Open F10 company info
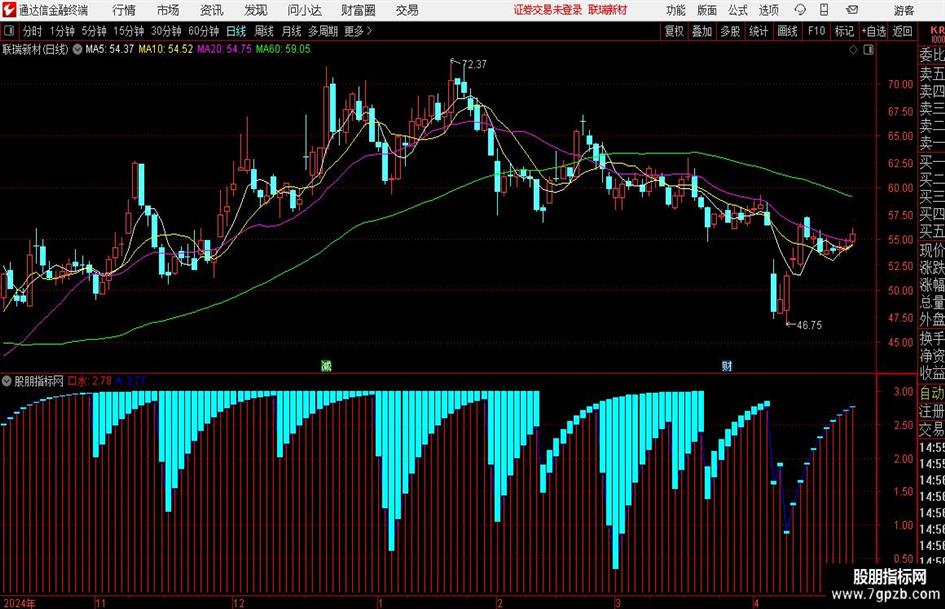The height and width of the screenshot is (609, 945). coord(817,31)
